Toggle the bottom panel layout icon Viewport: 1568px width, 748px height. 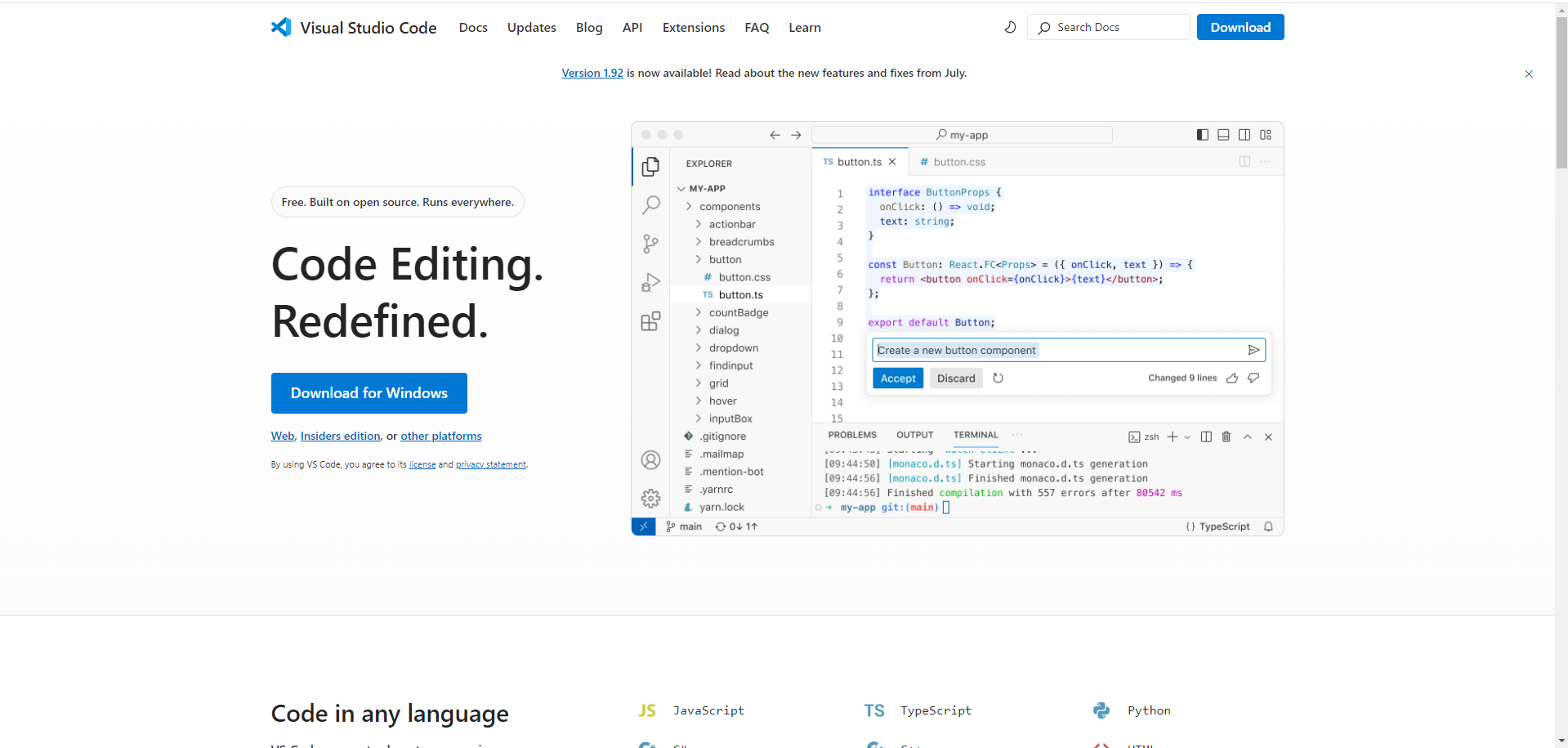(x=1223, y=135)
